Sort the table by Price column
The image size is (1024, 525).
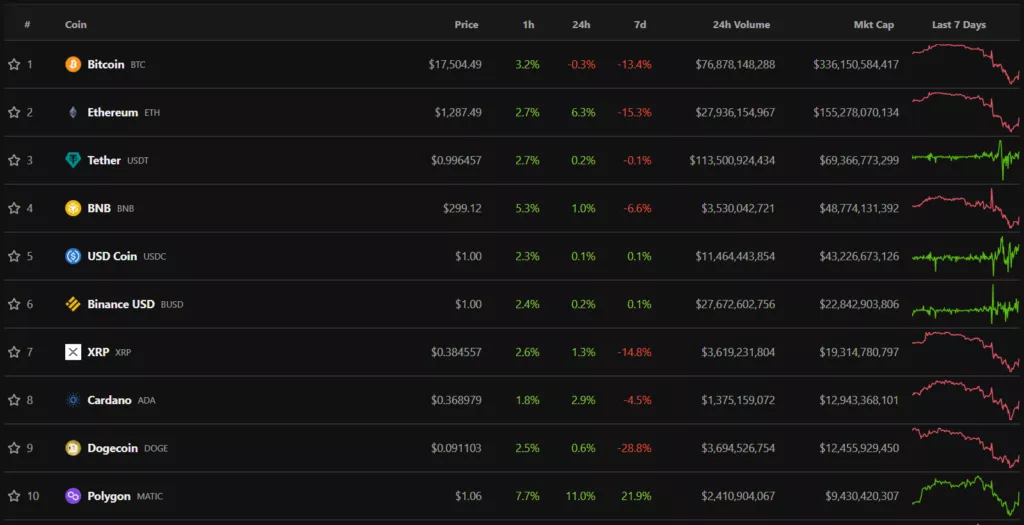(x=466, y=25)
